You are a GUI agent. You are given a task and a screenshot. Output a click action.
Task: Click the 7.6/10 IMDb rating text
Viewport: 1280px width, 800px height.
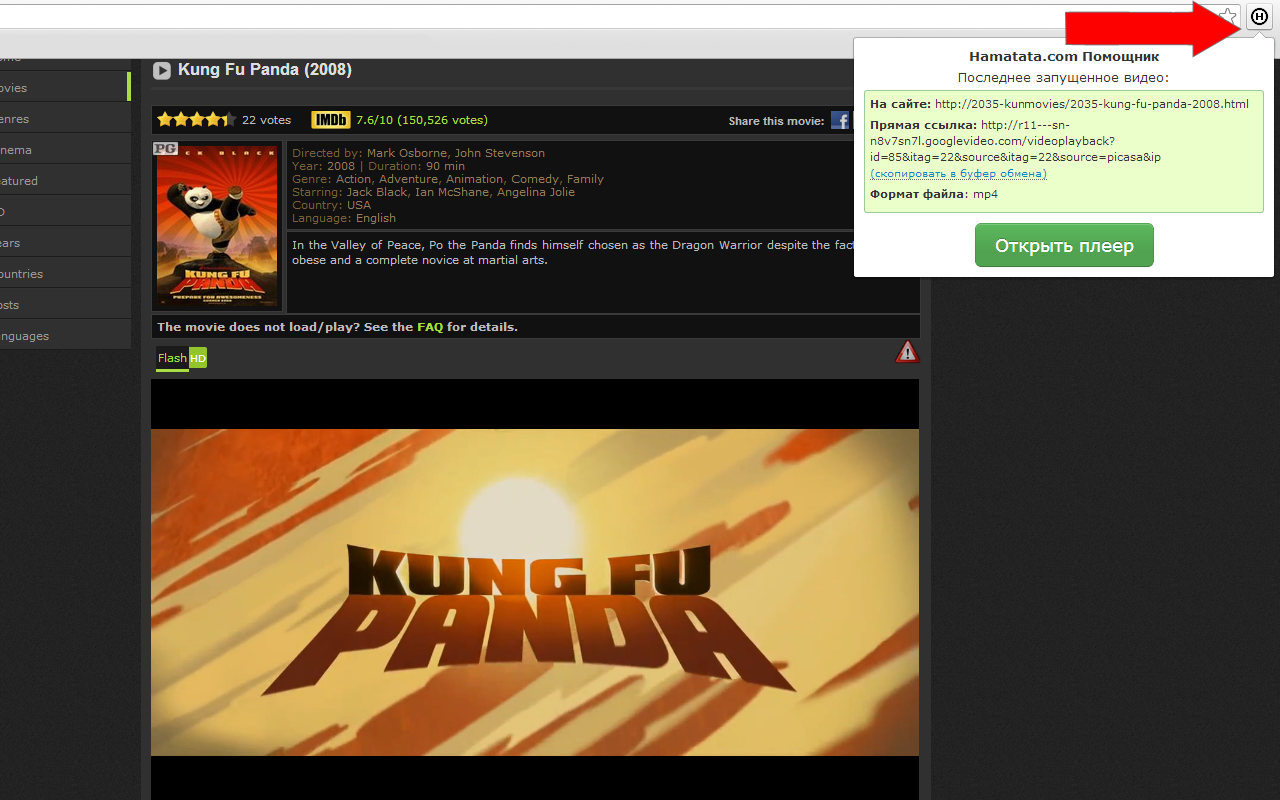click(422, 120)
